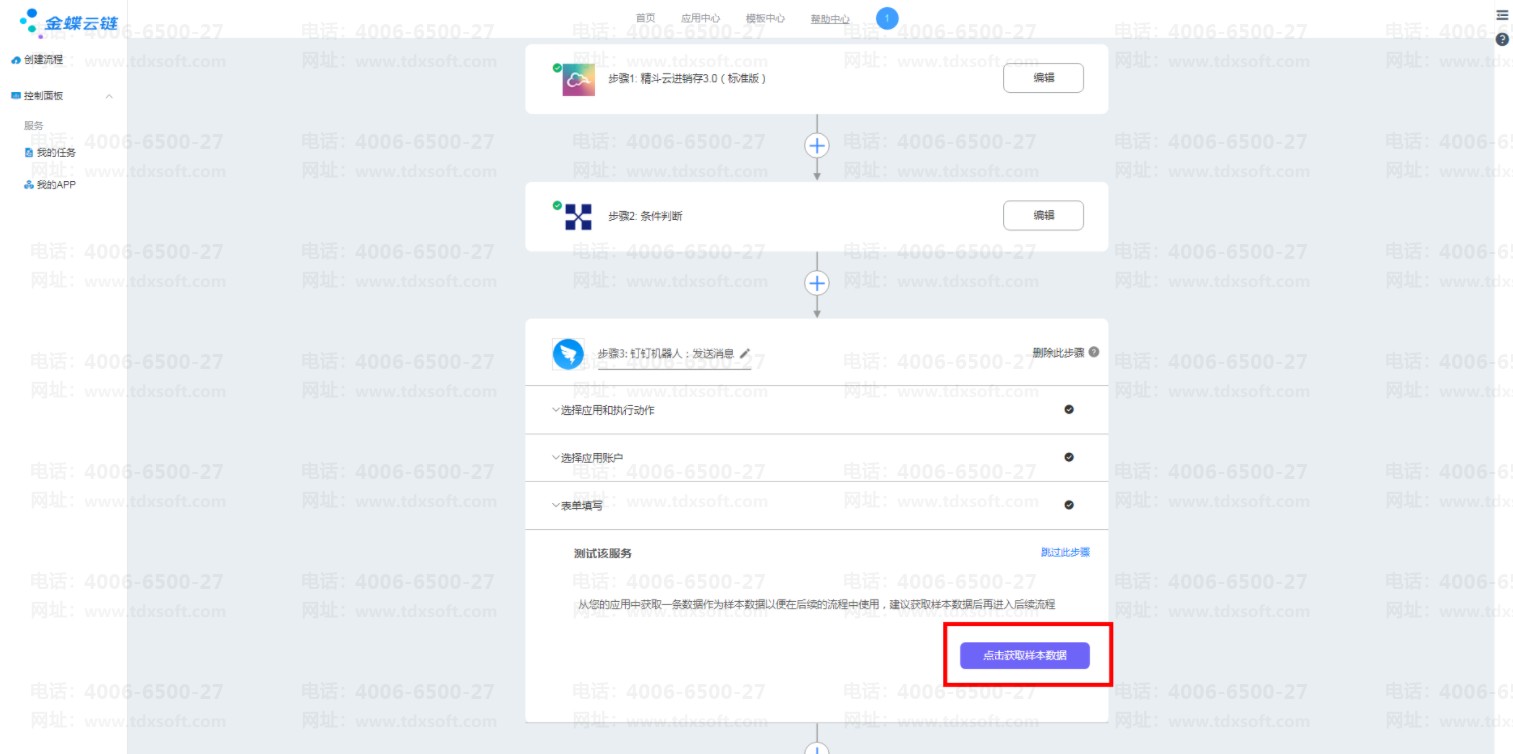Collapse the 控制面板 sidebar group
Screen dimensions: 1513x754
point(109,96)
